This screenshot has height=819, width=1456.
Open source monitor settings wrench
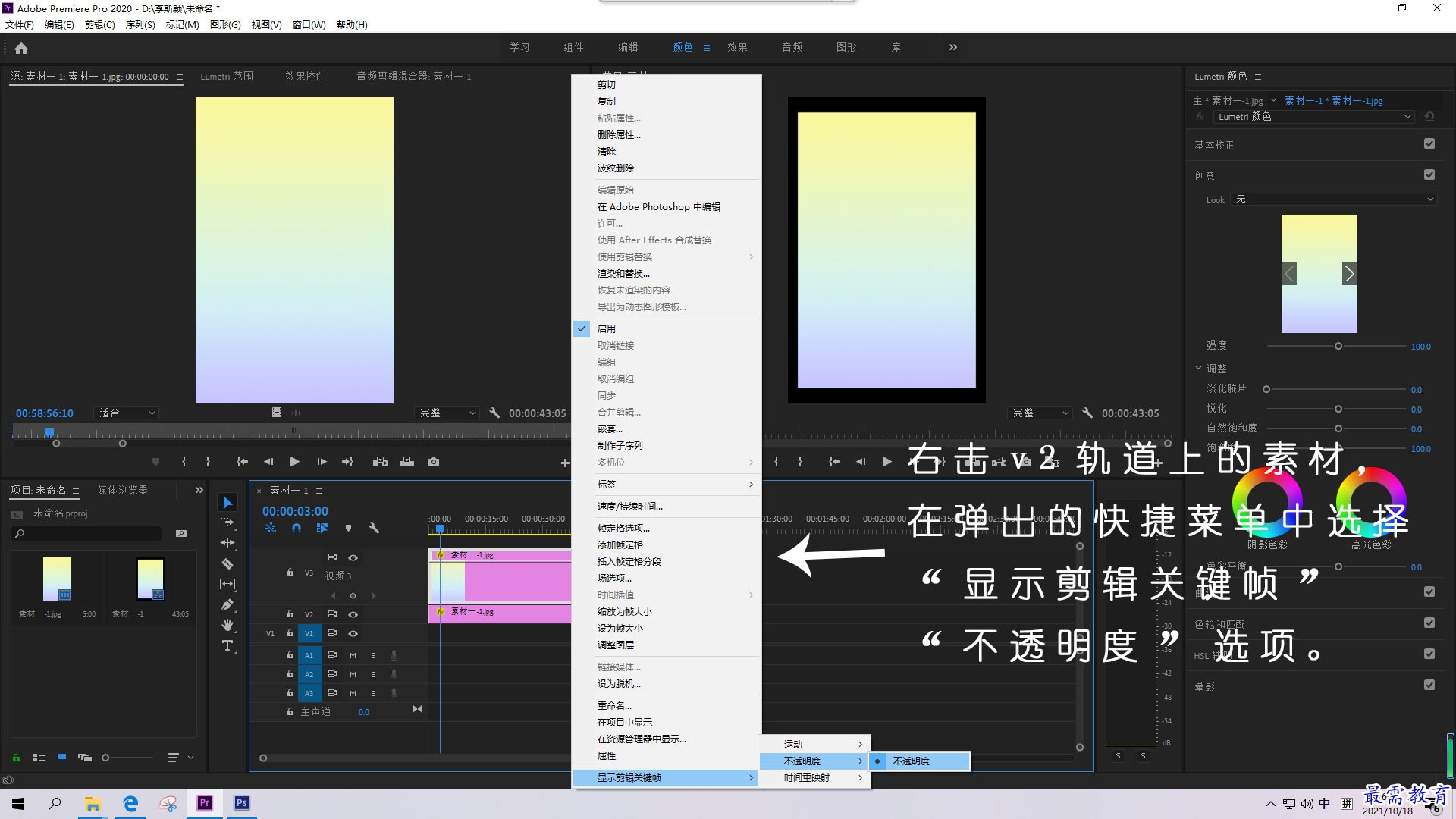[x=494, y=413]
